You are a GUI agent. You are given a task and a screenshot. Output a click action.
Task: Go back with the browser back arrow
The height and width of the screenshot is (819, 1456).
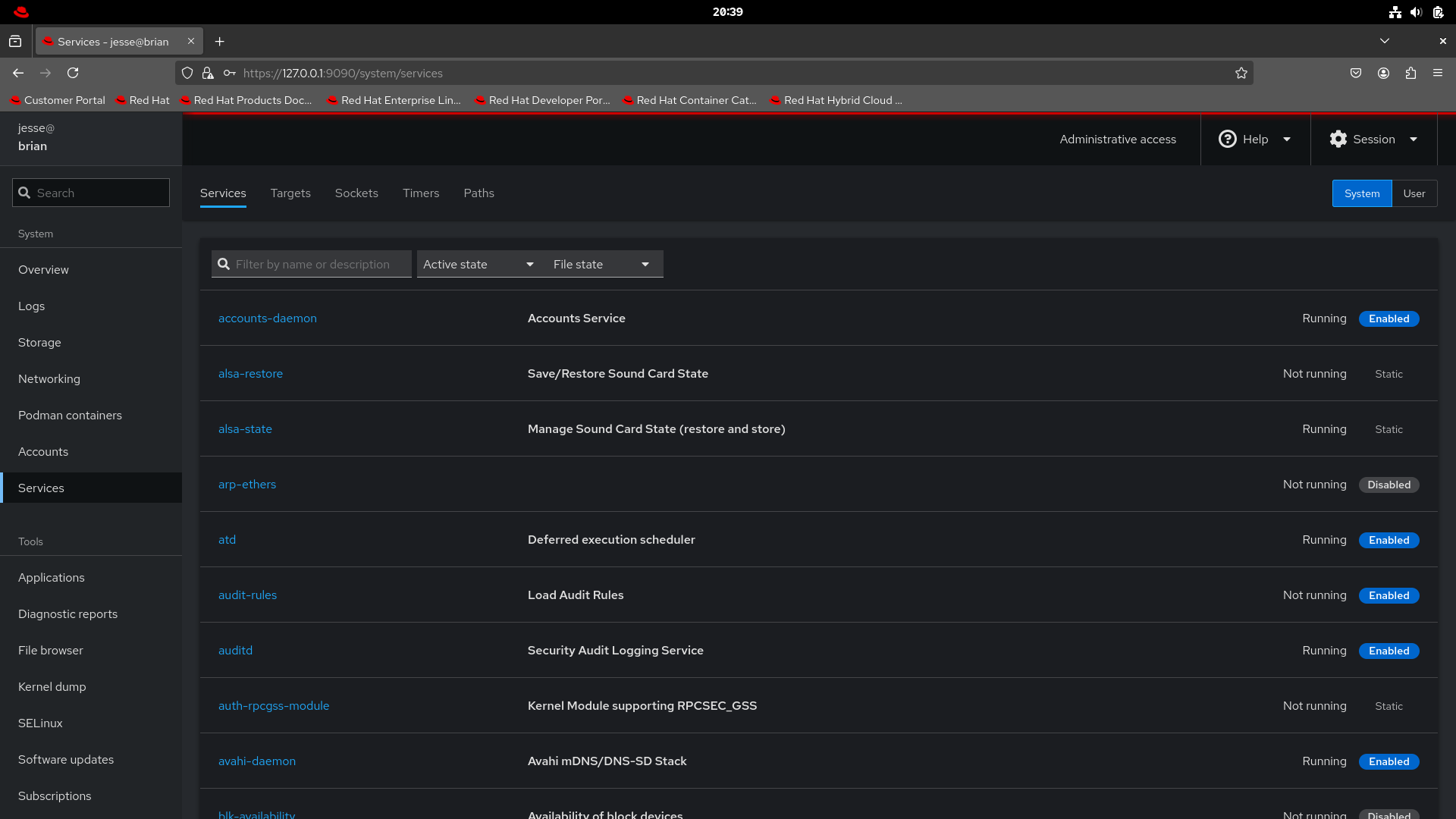tap(18, 73)
